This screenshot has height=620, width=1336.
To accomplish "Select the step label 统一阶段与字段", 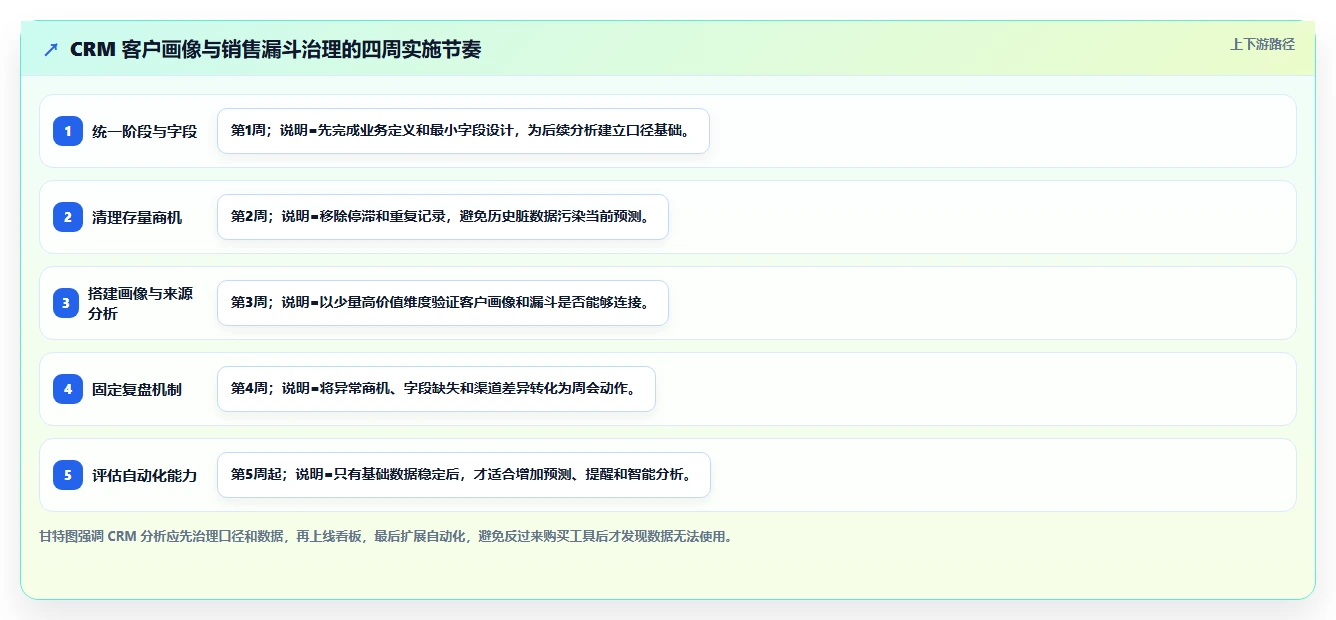I will (x=144, y=131).
